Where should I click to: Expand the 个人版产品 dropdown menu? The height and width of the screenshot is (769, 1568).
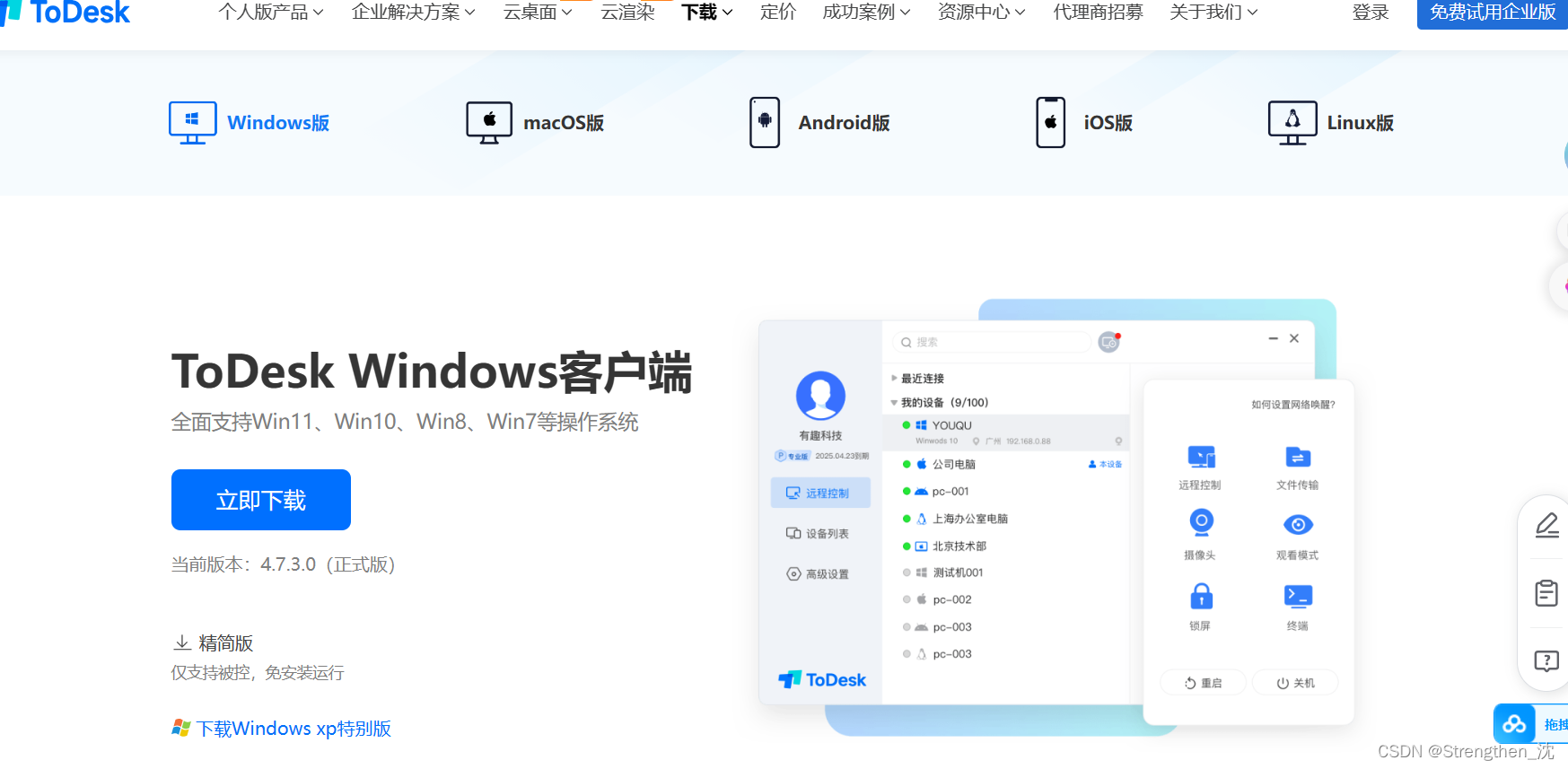[271, 13]
